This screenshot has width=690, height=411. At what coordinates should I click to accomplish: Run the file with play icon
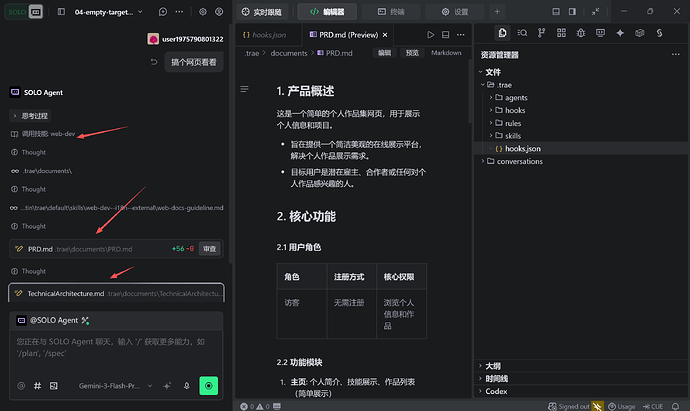coord(430,35)
